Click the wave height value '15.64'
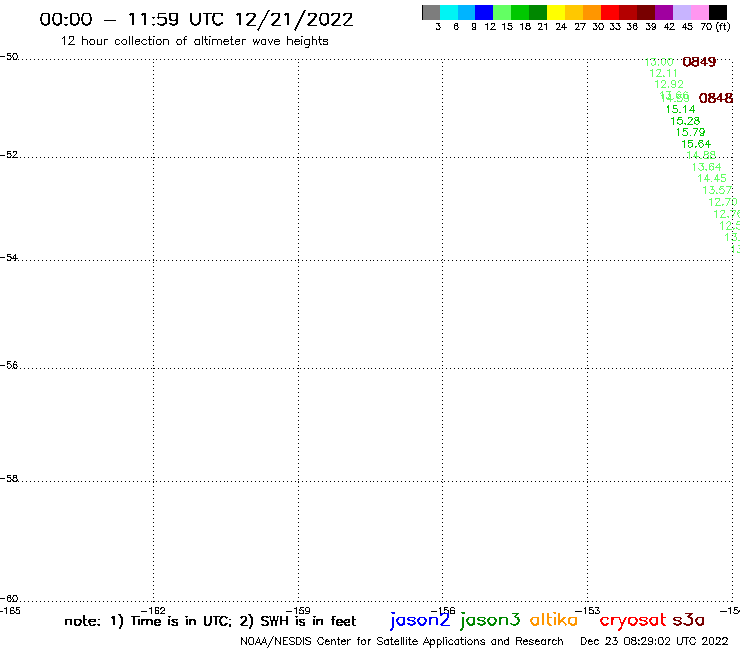Image resolution: width=740 pixels, height=650 pixels. 696,144
